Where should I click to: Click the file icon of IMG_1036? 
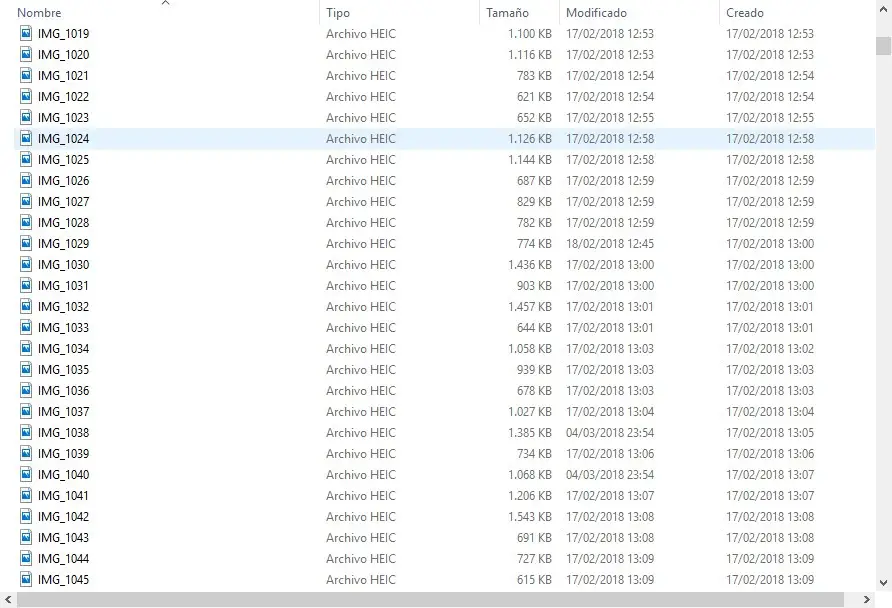[26, 390]
